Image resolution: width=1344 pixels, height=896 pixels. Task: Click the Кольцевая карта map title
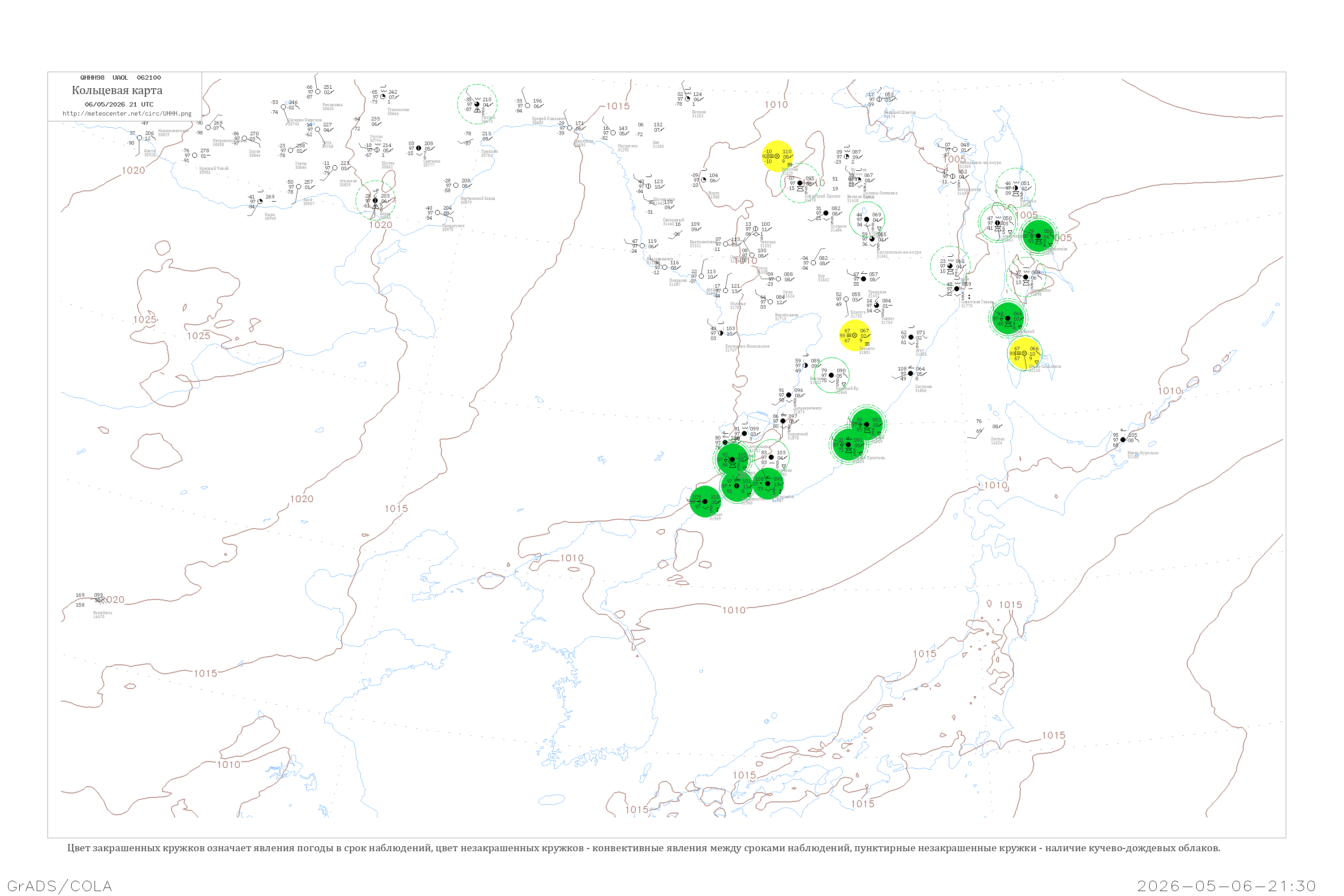point(117,90)
